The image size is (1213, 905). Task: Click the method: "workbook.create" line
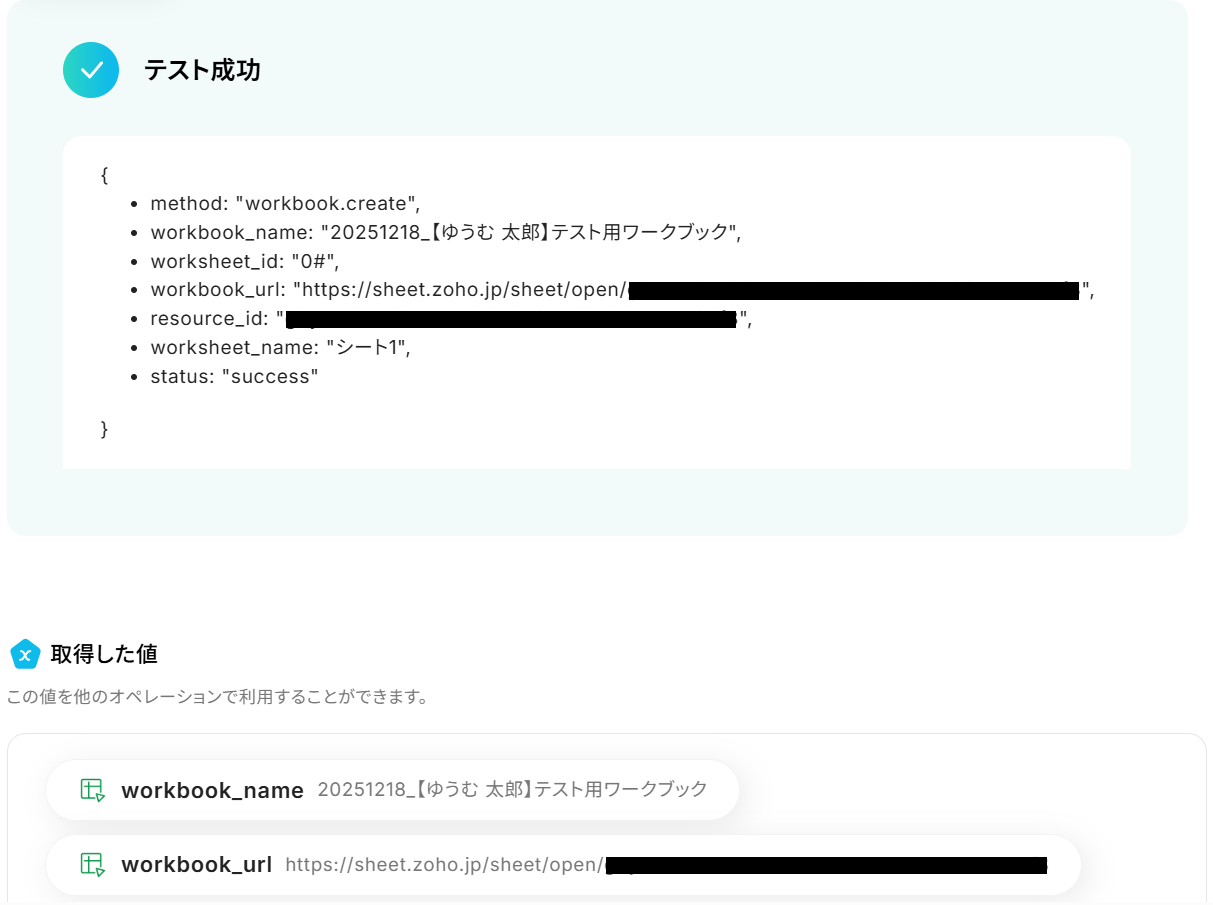click(x=285, y=203)
